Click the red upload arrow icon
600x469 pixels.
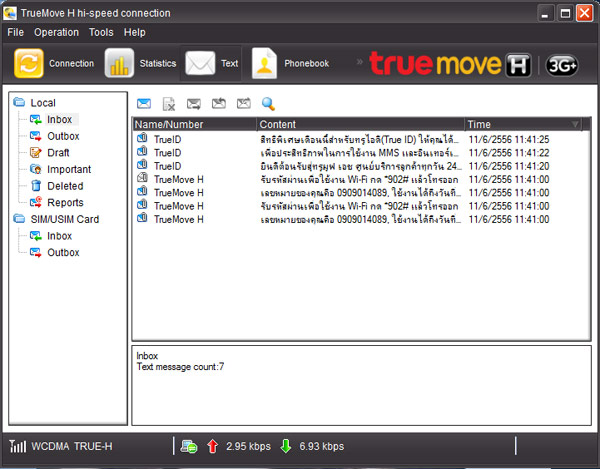tap(212, 446)
